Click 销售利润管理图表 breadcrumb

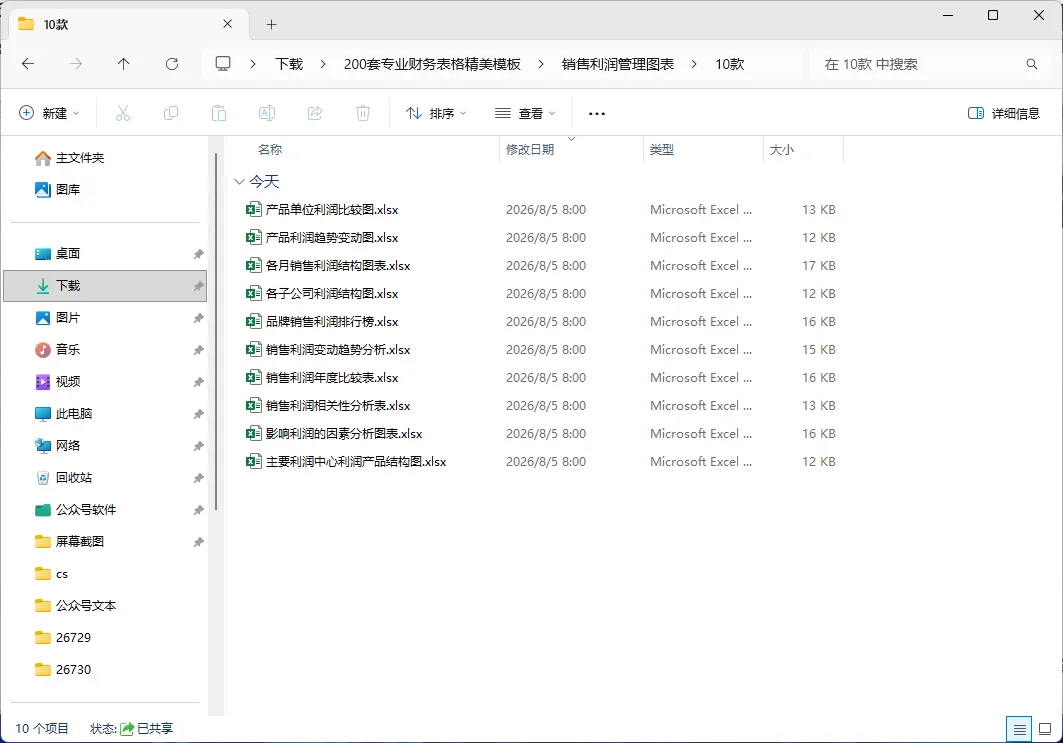[618, 64]
